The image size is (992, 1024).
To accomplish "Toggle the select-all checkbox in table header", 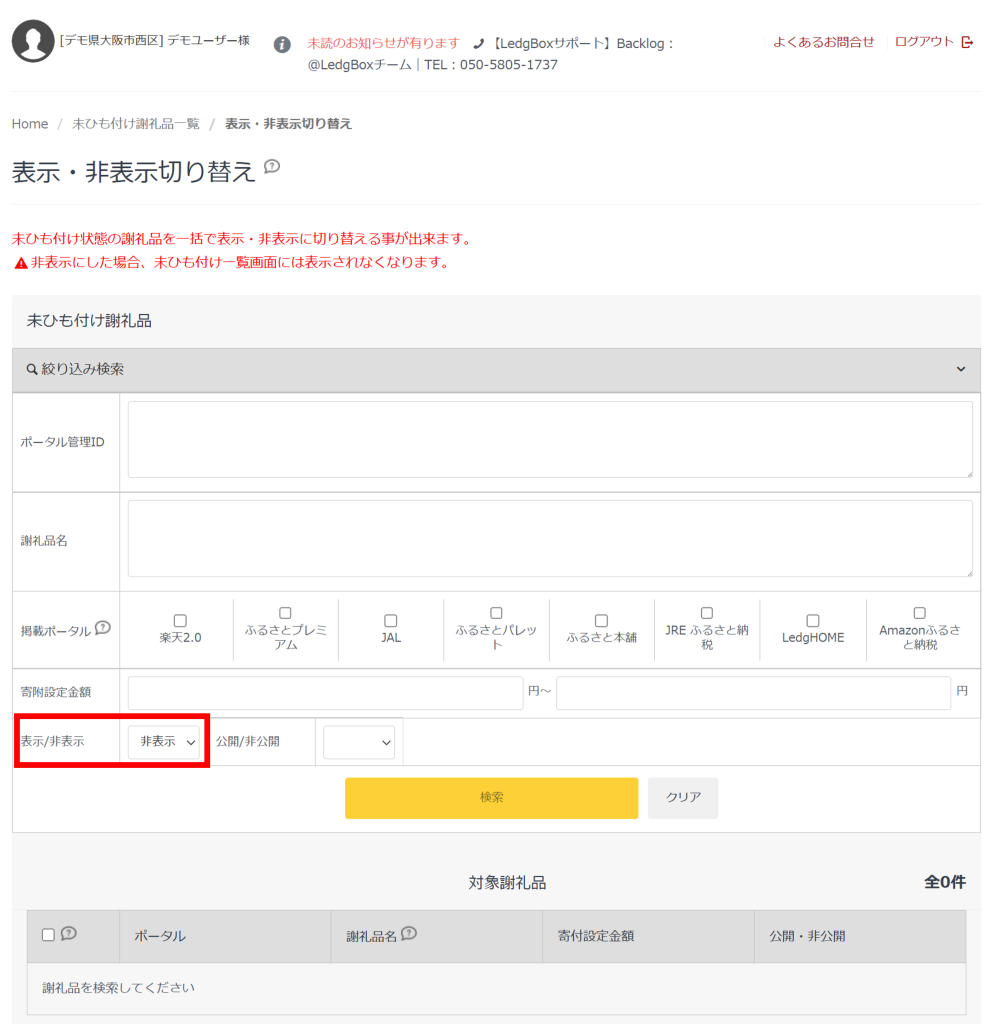I will (48, 935).
